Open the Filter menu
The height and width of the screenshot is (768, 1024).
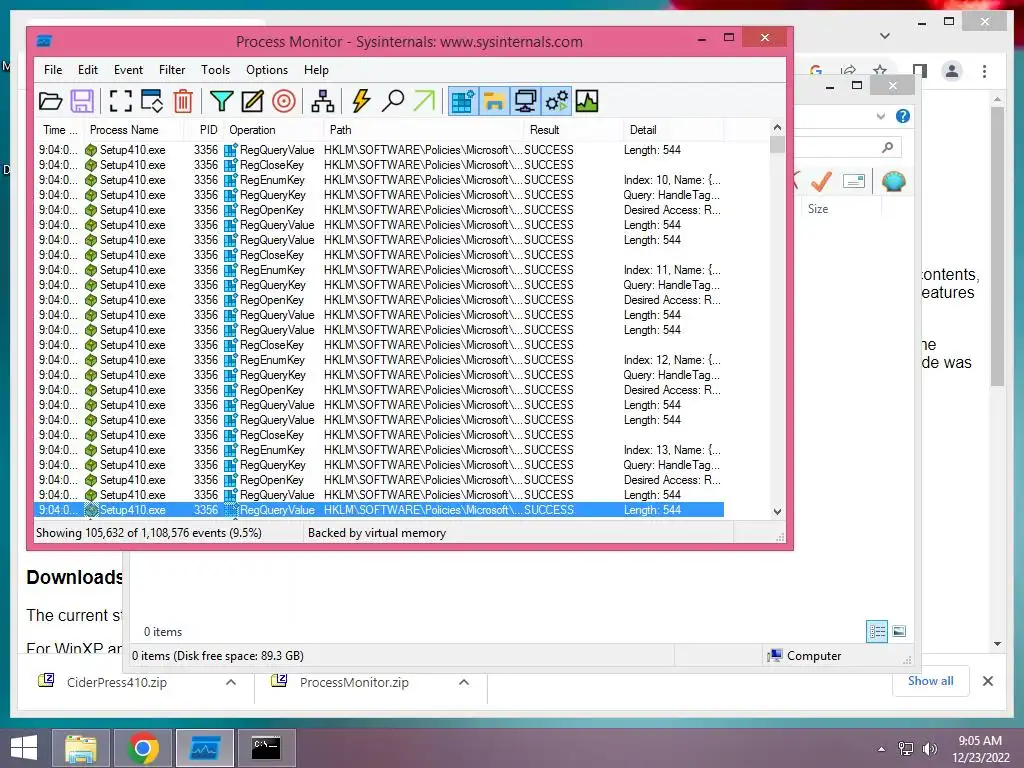(x=172, y=70)
